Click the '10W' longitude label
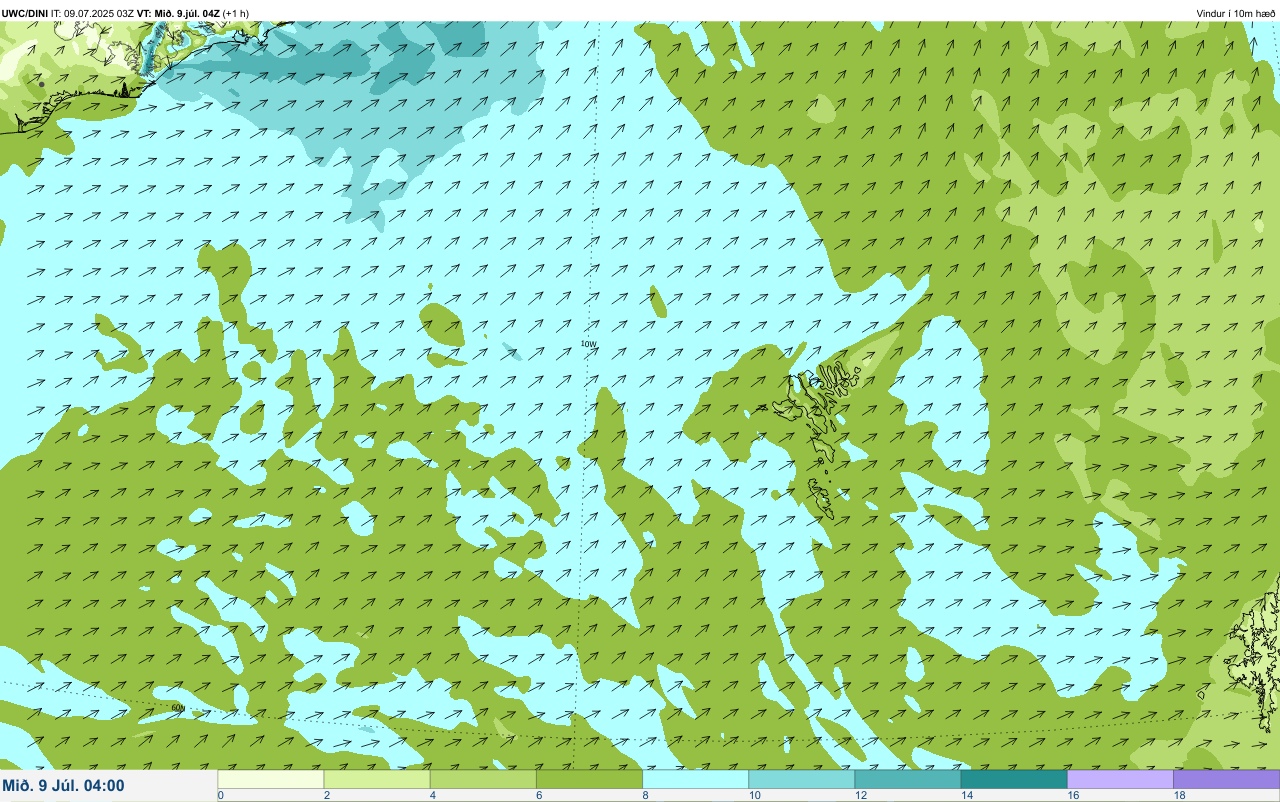 click(x=589, y=344)
